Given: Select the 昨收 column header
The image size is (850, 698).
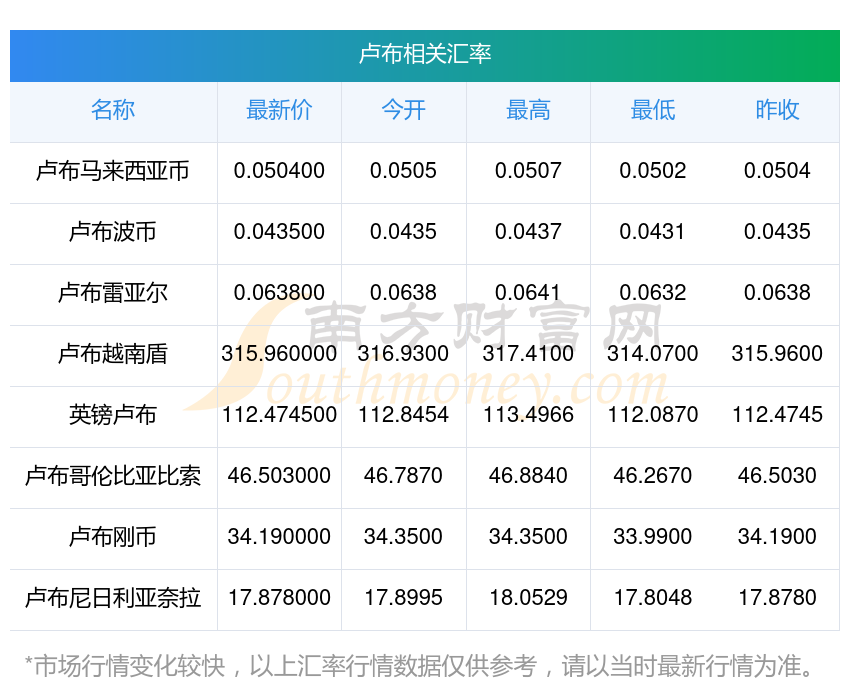Looking at the screenshot, I should click(x=777, y=110).
